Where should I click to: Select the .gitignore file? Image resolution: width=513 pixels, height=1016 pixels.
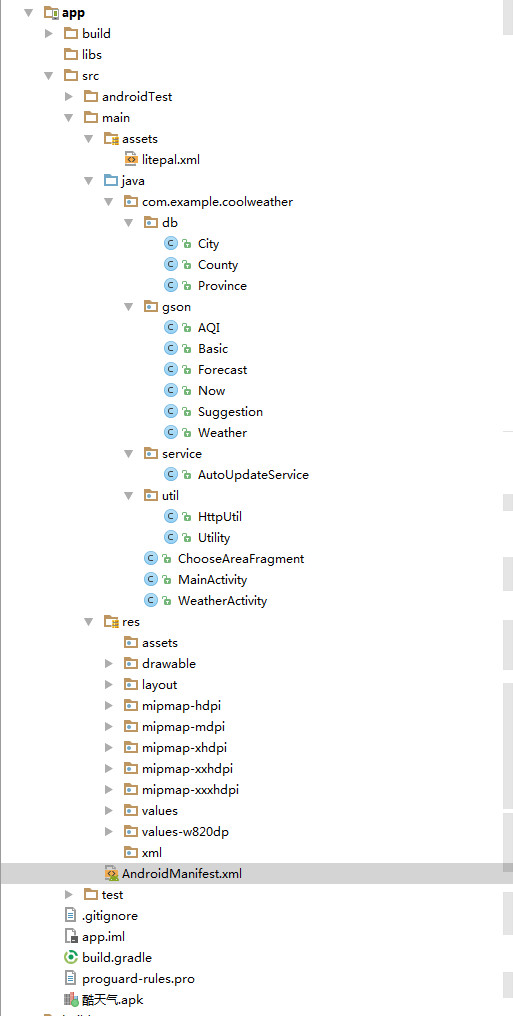click(x=109, y=916)
